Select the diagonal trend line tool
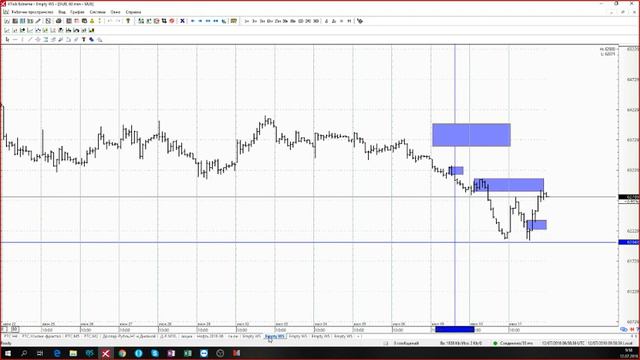The width and height of the screenshot is (640, 360). [30, 40]
